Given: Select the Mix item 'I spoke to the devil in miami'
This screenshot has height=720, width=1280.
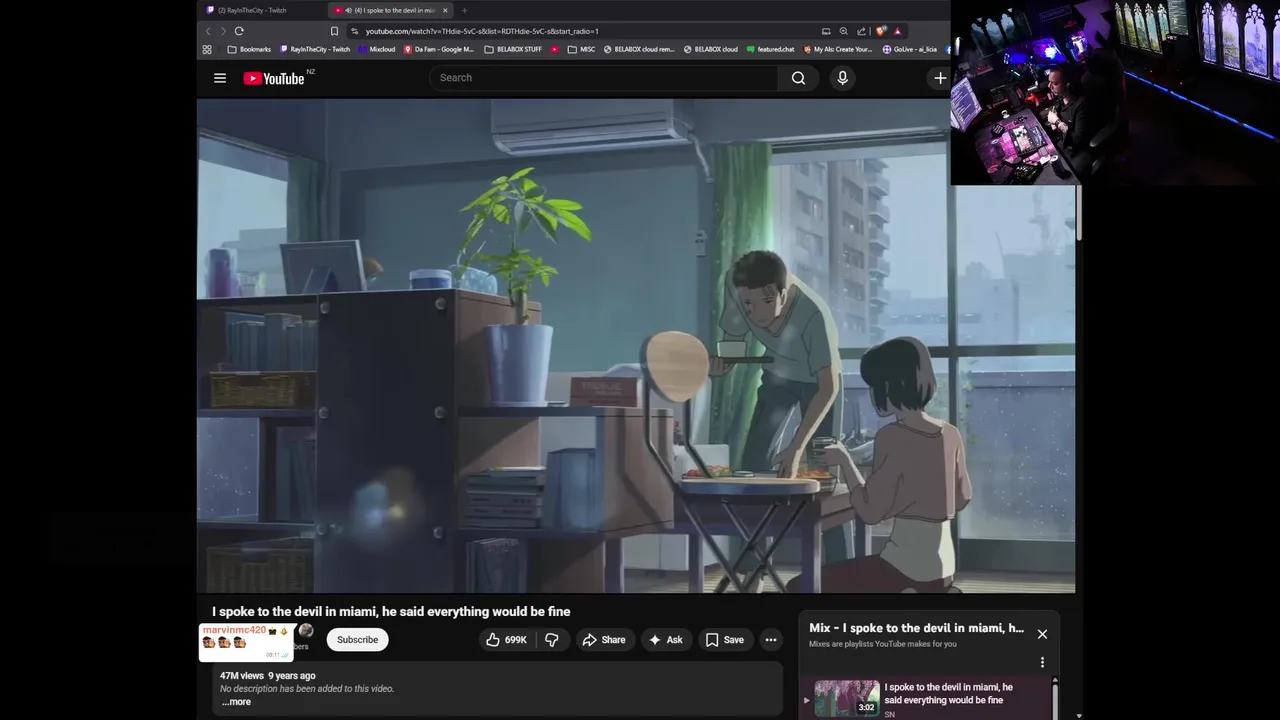Looking at the screenshot, I should coord(948,694).
